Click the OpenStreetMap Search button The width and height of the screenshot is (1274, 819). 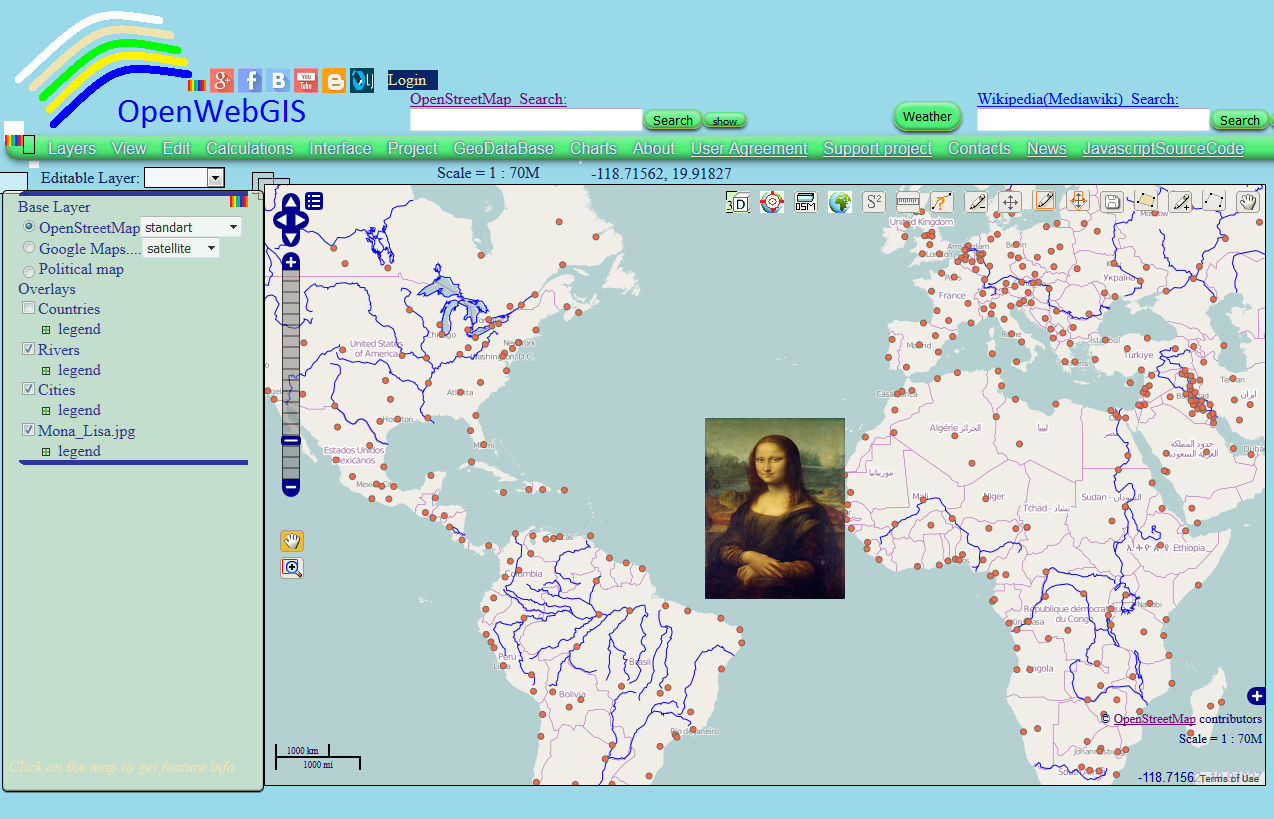coord(672,120)
